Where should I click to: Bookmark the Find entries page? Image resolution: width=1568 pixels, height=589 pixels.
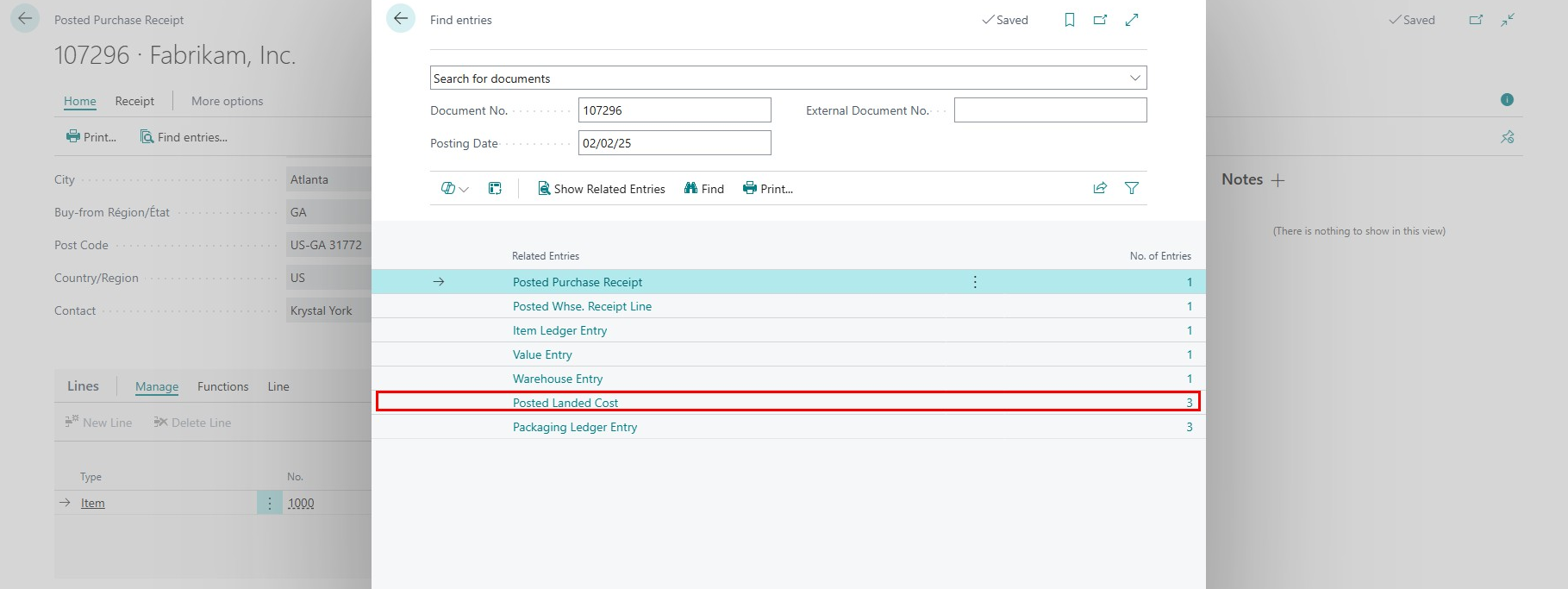click(1069, 20)
